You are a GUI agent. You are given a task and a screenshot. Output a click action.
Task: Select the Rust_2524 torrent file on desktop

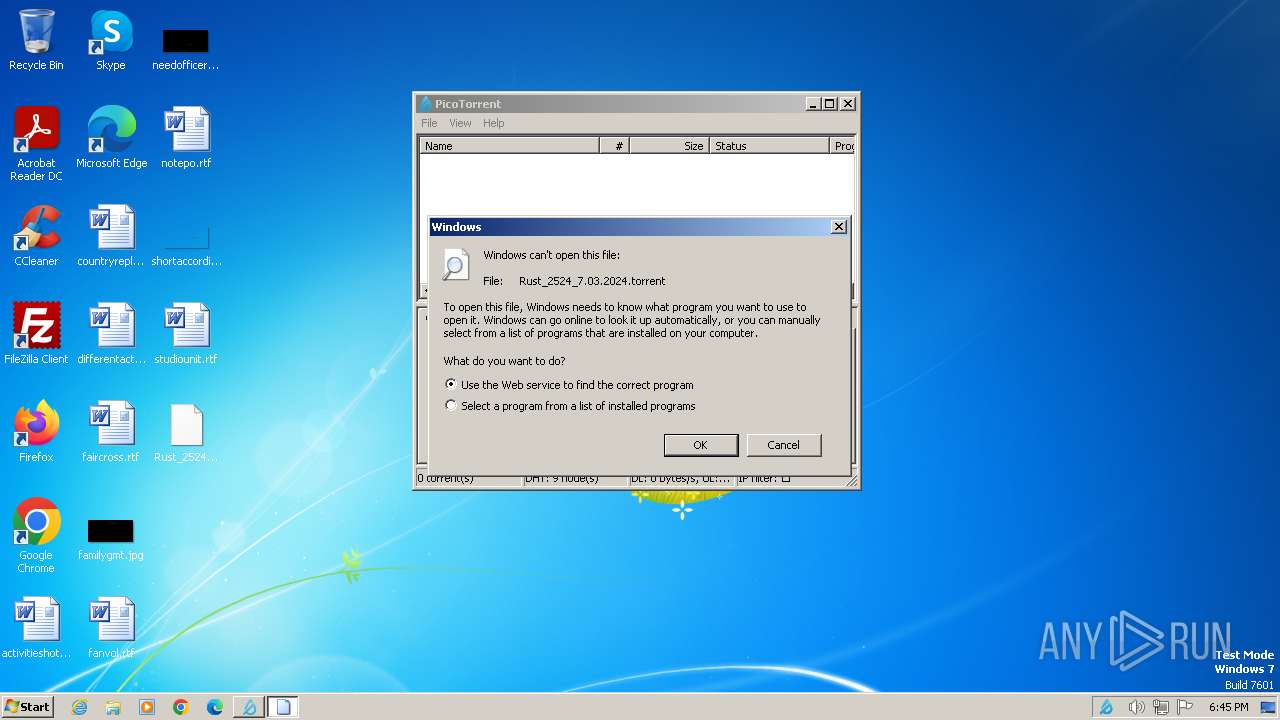click(186, 431)
